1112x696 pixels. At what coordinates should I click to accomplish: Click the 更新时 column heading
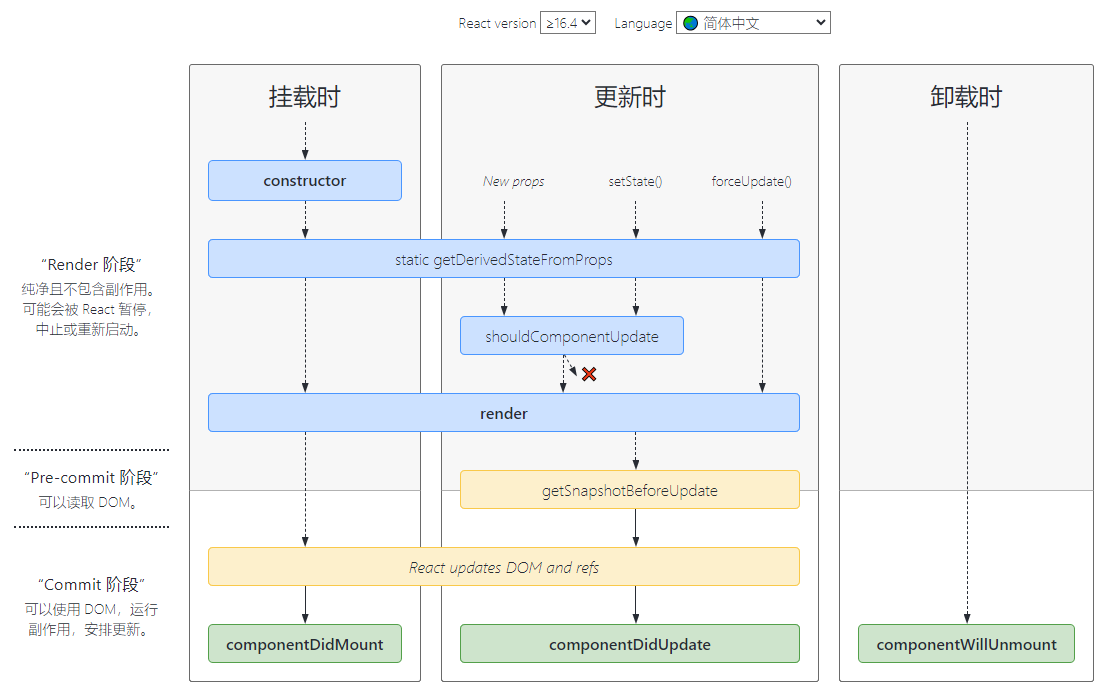629,97
